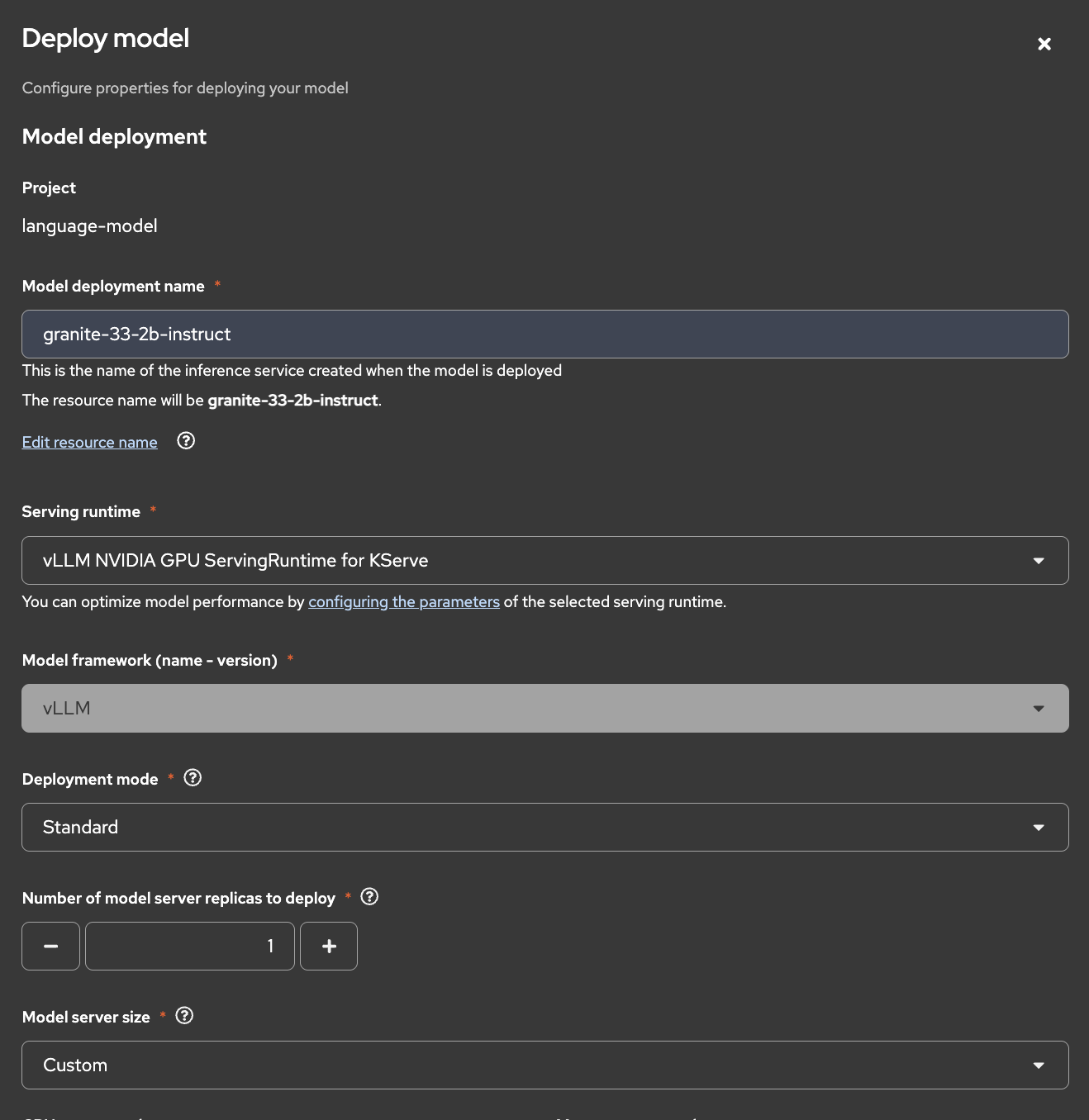Click the Serving runtime dropdown caret arrow
This screenshot has width=1089, height=1120.
tap(1039, 561)
